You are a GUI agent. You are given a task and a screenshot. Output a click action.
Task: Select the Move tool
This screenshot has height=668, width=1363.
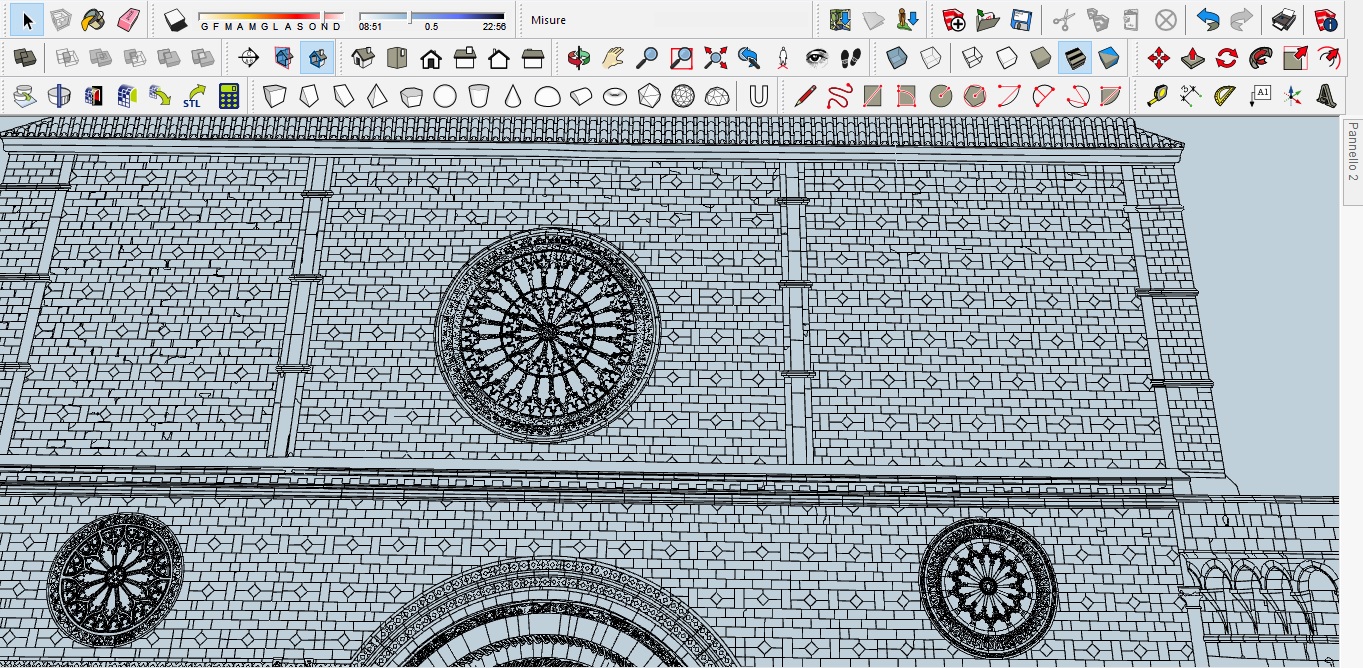(1159, 58)
